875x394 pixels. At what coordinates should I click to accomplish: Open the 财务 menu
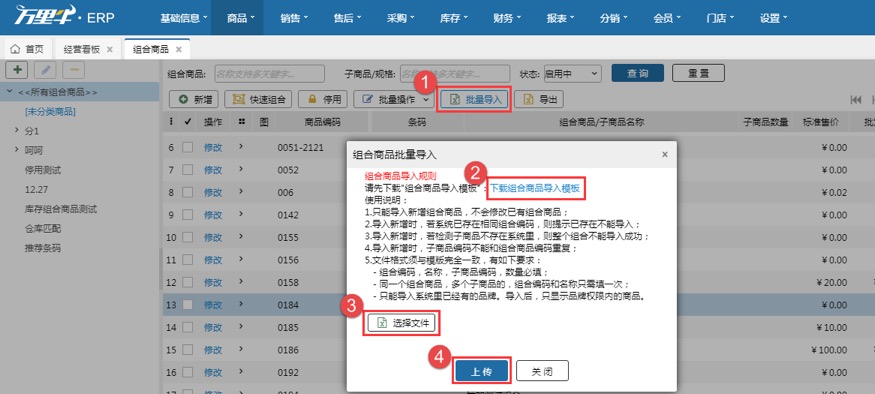[507, 18]
